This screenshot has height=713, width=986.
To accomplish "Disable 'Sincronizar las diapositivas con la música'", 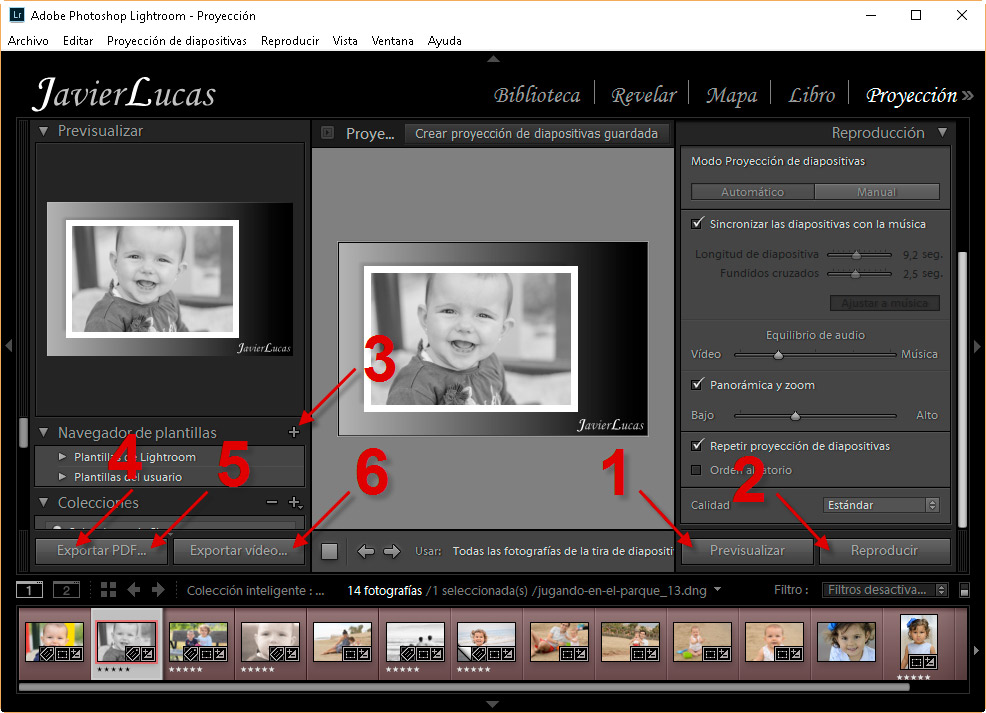I will (x=697, y=224).
